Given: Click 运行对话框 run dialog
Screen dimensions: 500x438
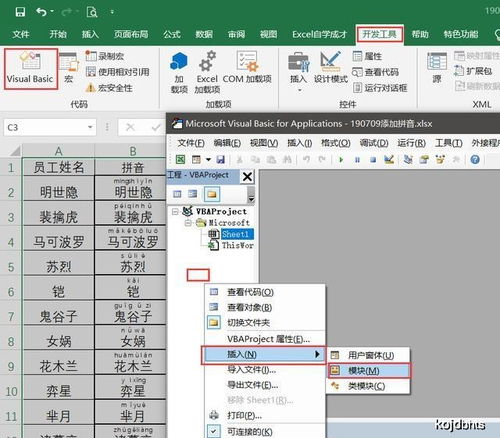Looking at the screenshot, I should coord(380,88).
